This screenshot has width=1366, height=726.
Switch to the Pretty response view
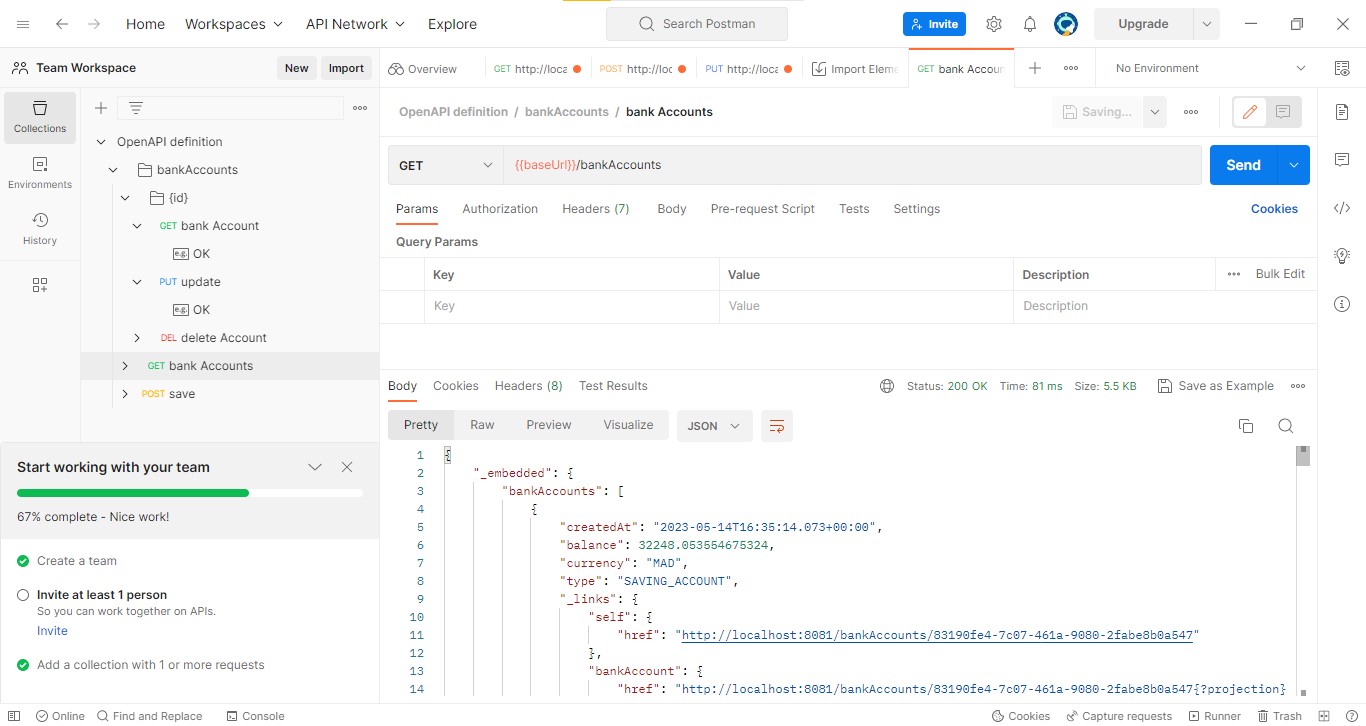pos(420,424)
